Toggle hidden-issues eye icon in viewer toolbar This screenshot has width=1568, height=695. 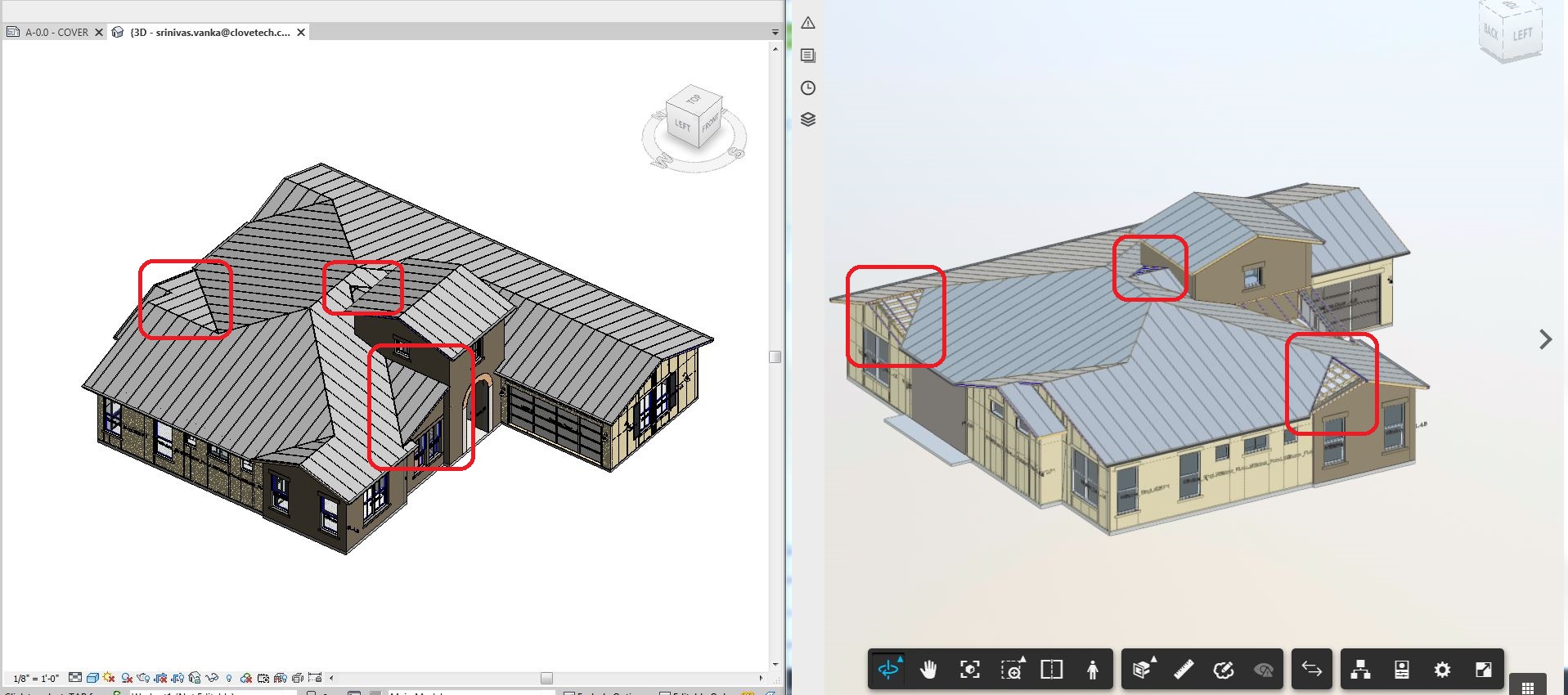coord(1264,670)
